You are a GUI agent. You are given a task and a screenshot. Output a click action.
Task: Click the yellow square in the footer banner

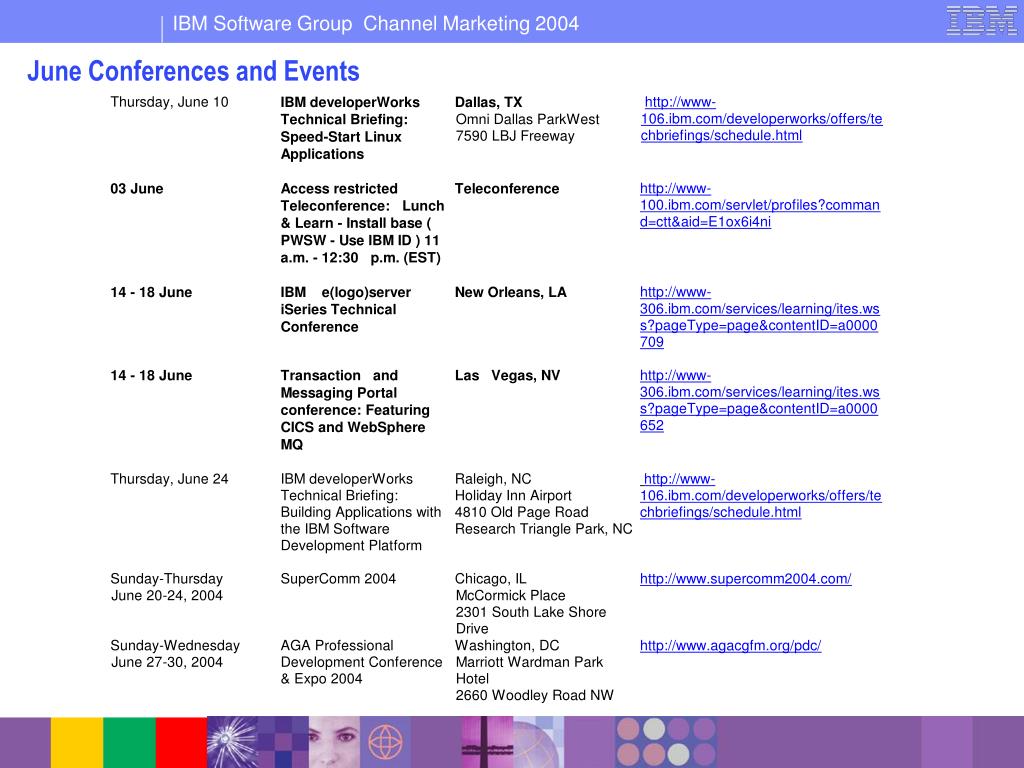(x=76, y=743)
